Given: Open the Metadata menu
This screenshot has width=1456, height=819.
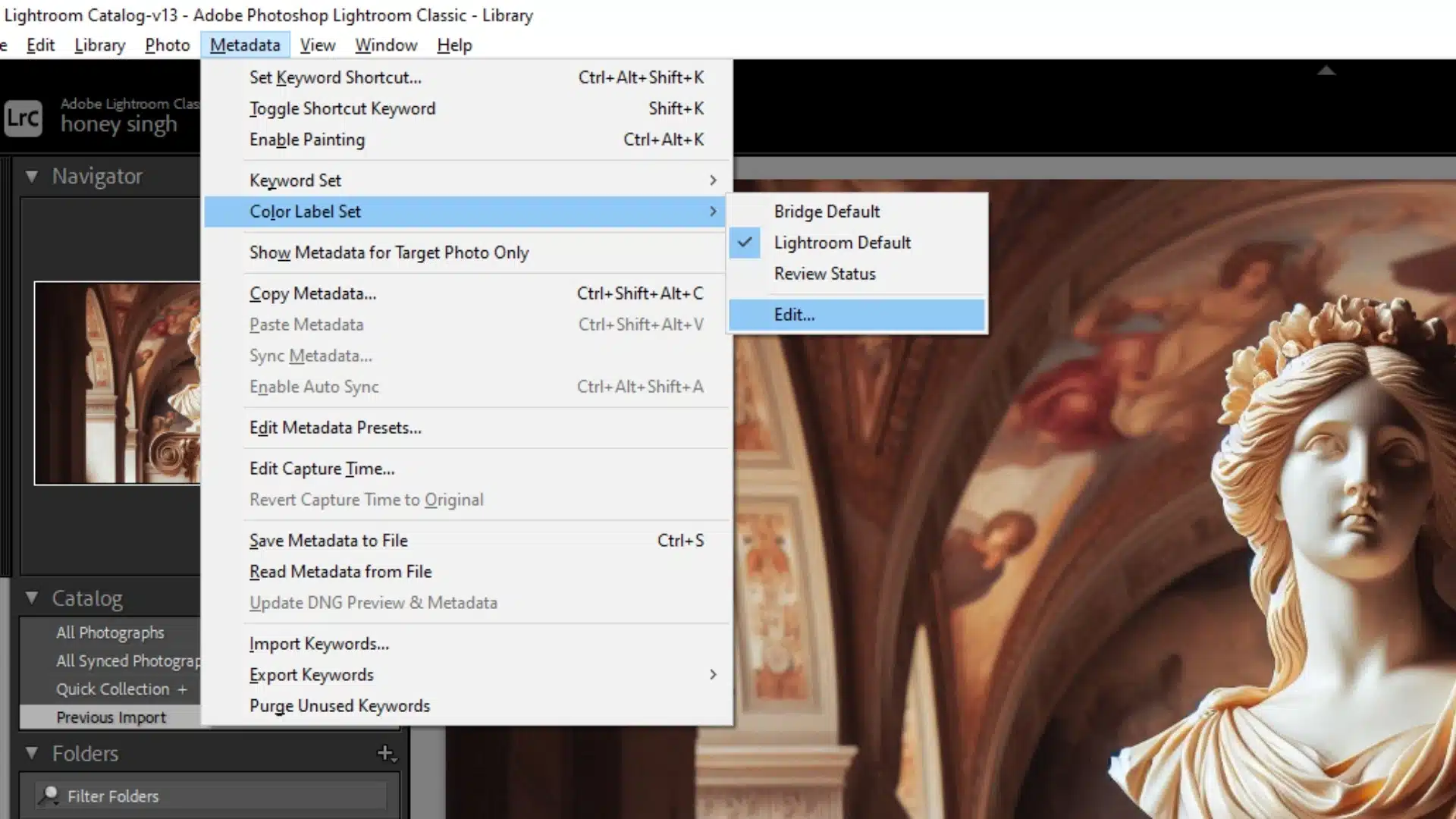Looking at the screenshot, I should 245,45.
